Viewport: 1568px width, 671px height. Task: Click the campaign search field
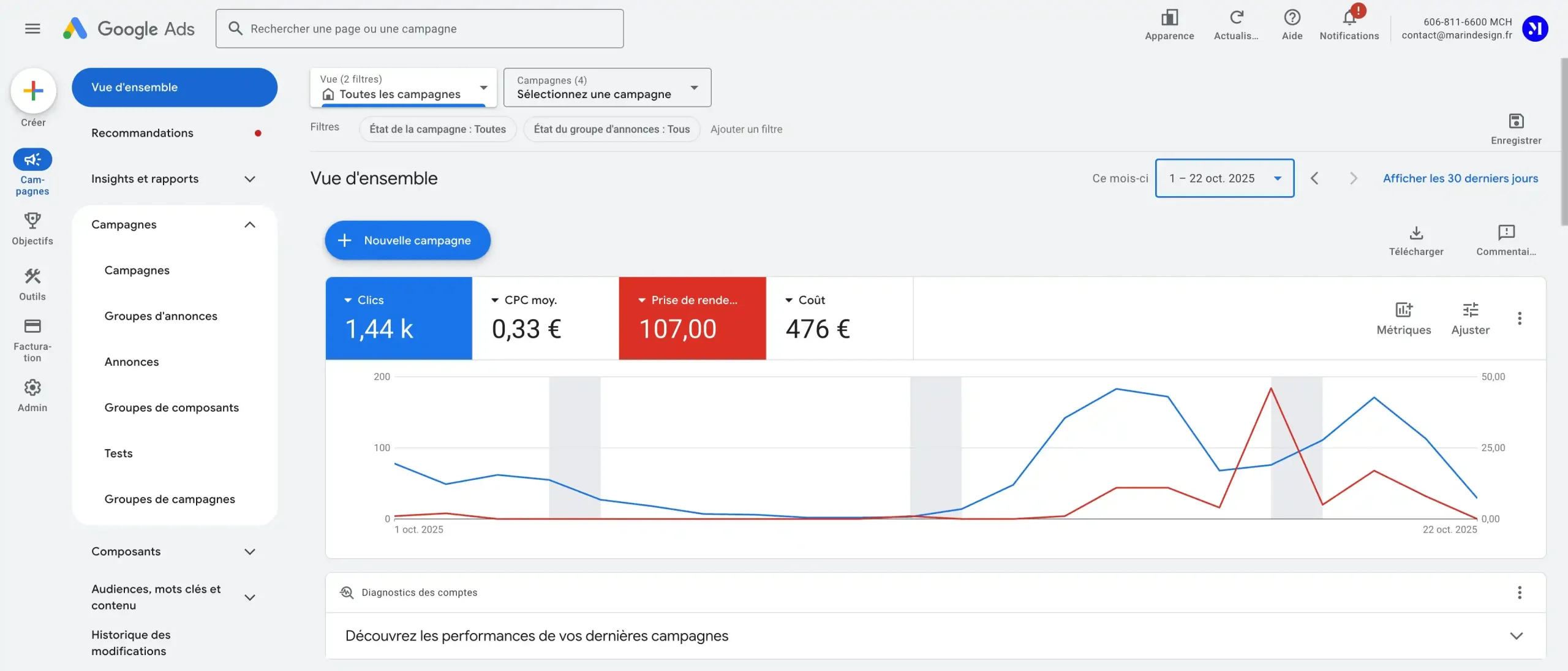coord(420,29)
